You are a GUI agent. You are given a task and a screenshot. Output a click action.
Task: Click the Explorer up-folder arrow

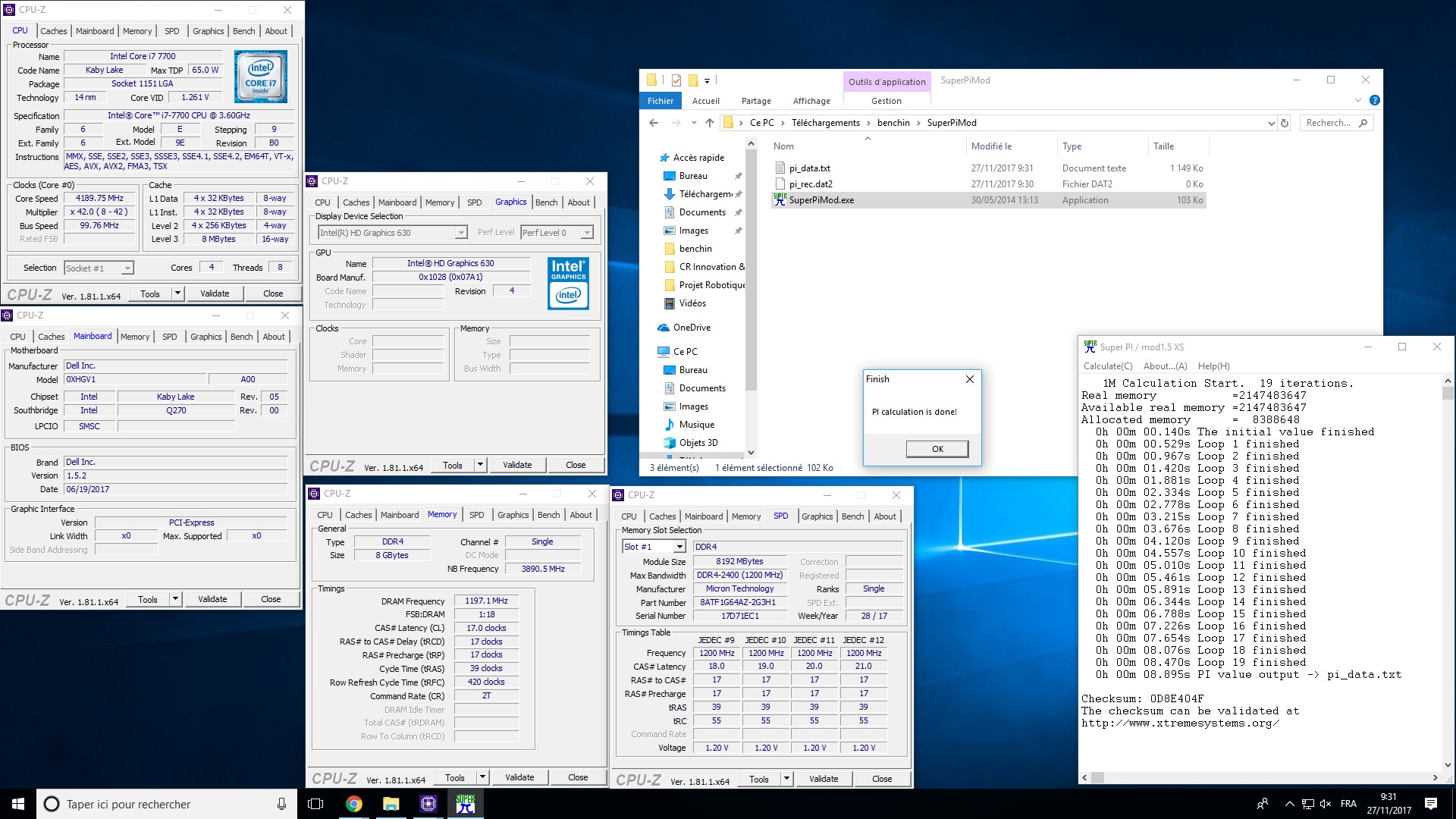(x=709, y=123)
